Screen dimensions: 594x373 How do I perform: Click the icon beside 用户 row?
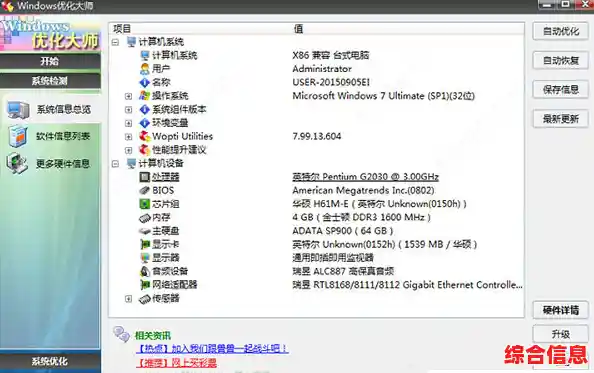pyautogui.click(x=144, y=69)
